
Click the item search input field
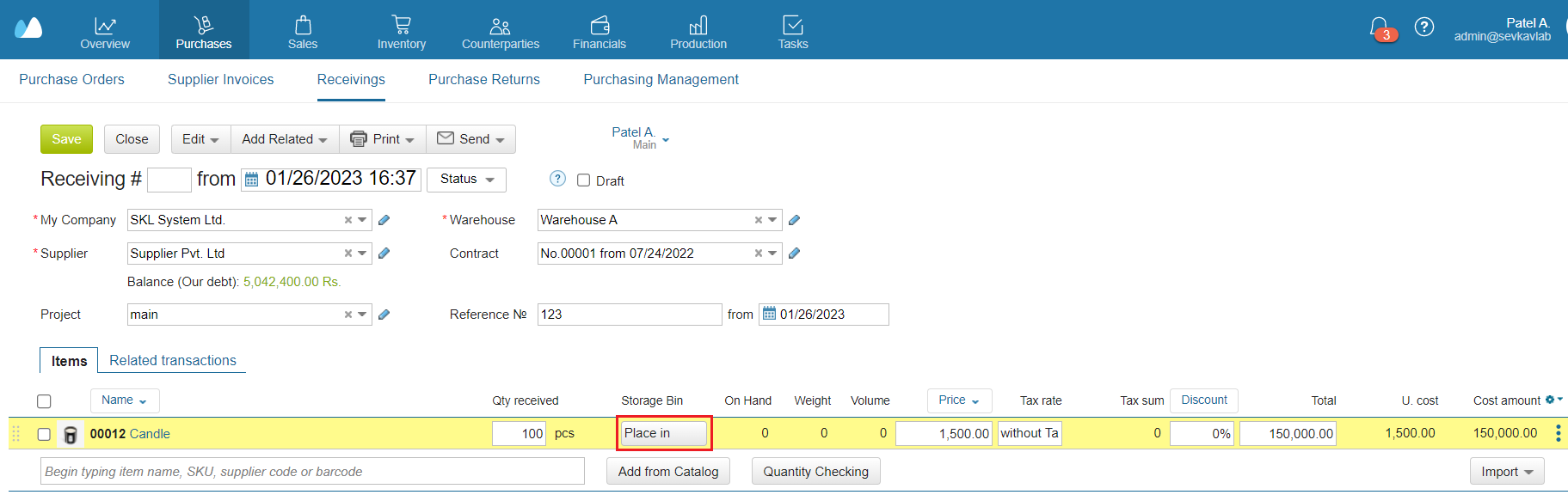[312, 472]
